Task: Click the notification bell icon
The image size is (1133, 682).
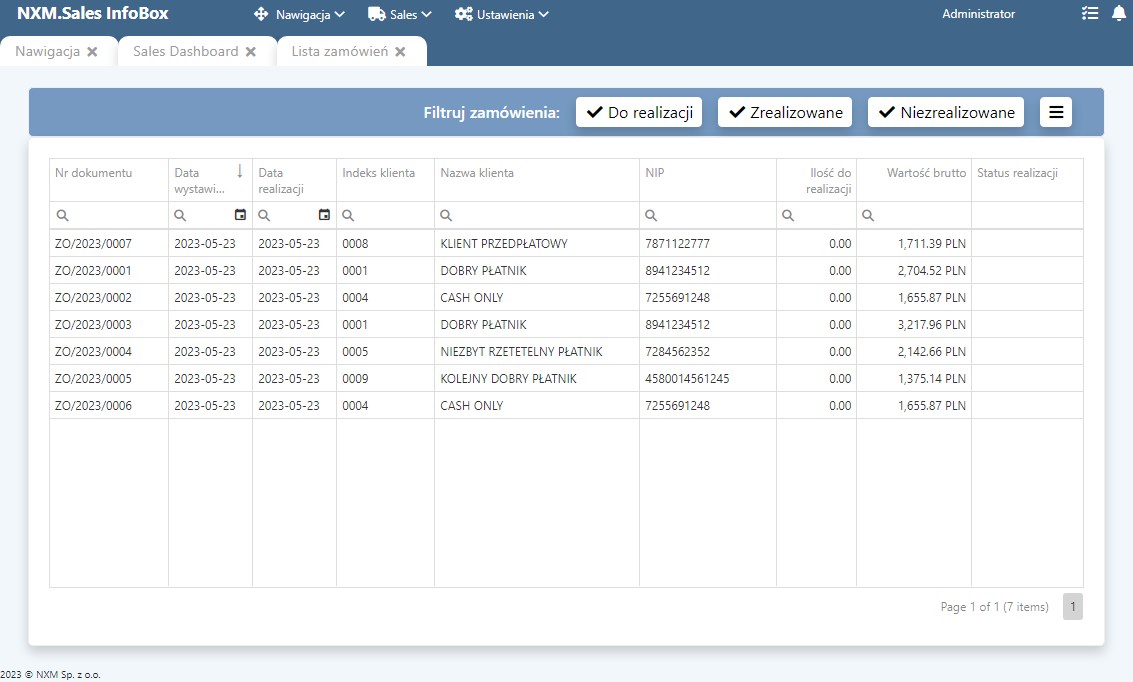Action: 1118,14
